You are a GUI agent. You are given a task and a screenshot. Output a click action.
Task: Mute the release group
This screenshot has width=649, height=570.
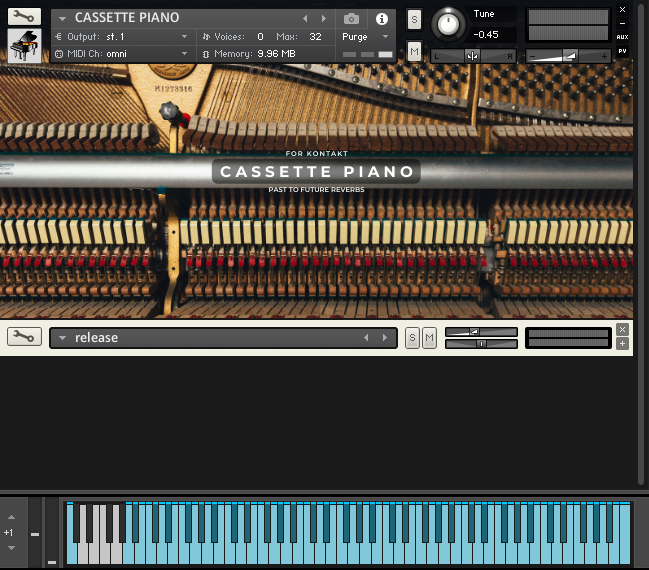430,338
